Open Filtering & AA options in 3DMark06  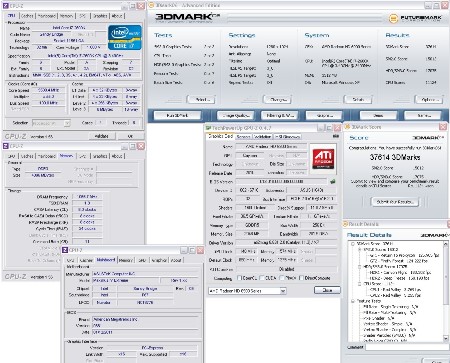click(280, 116)
